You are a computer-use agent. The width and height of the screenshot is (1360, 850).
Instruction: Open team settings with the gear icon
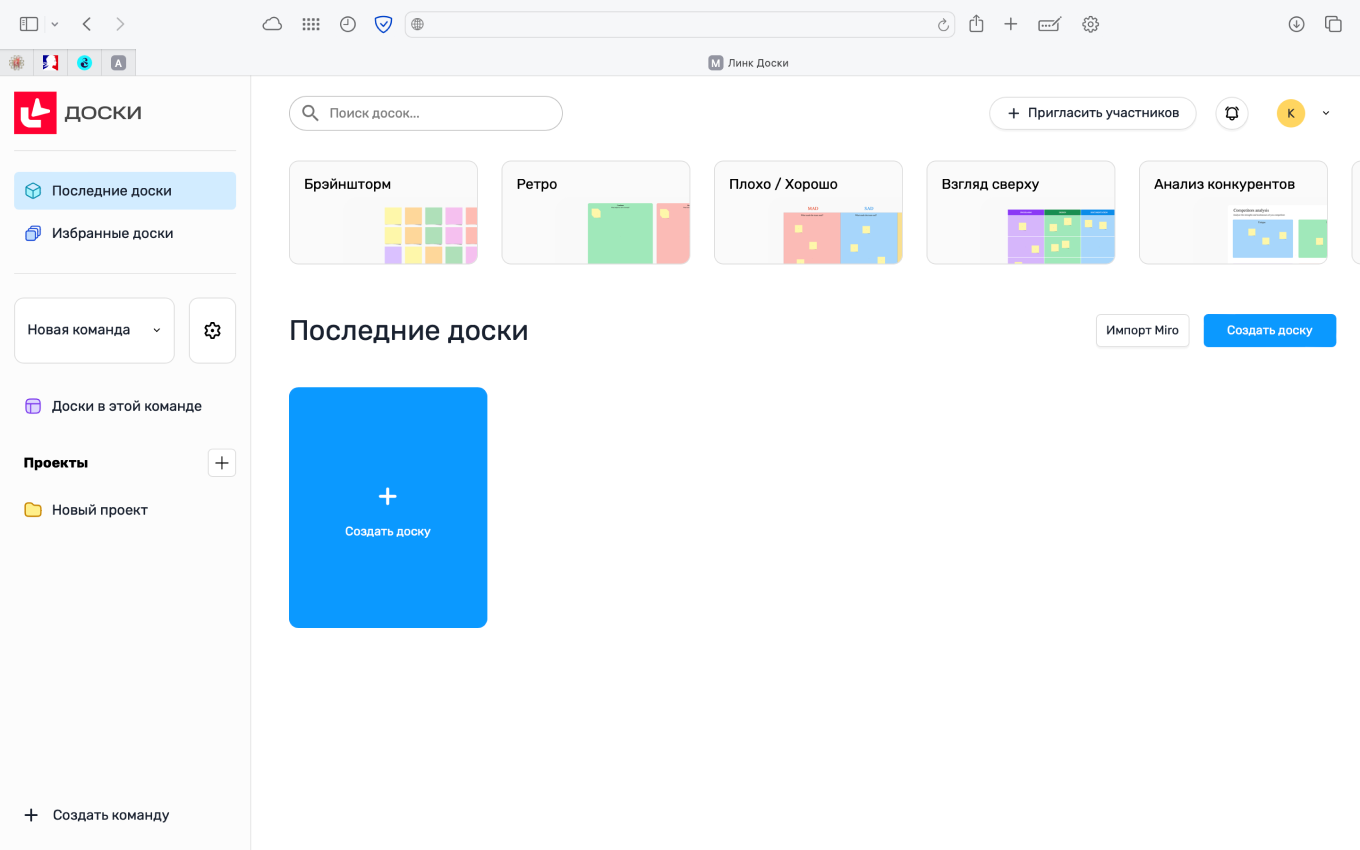point(212,330)
